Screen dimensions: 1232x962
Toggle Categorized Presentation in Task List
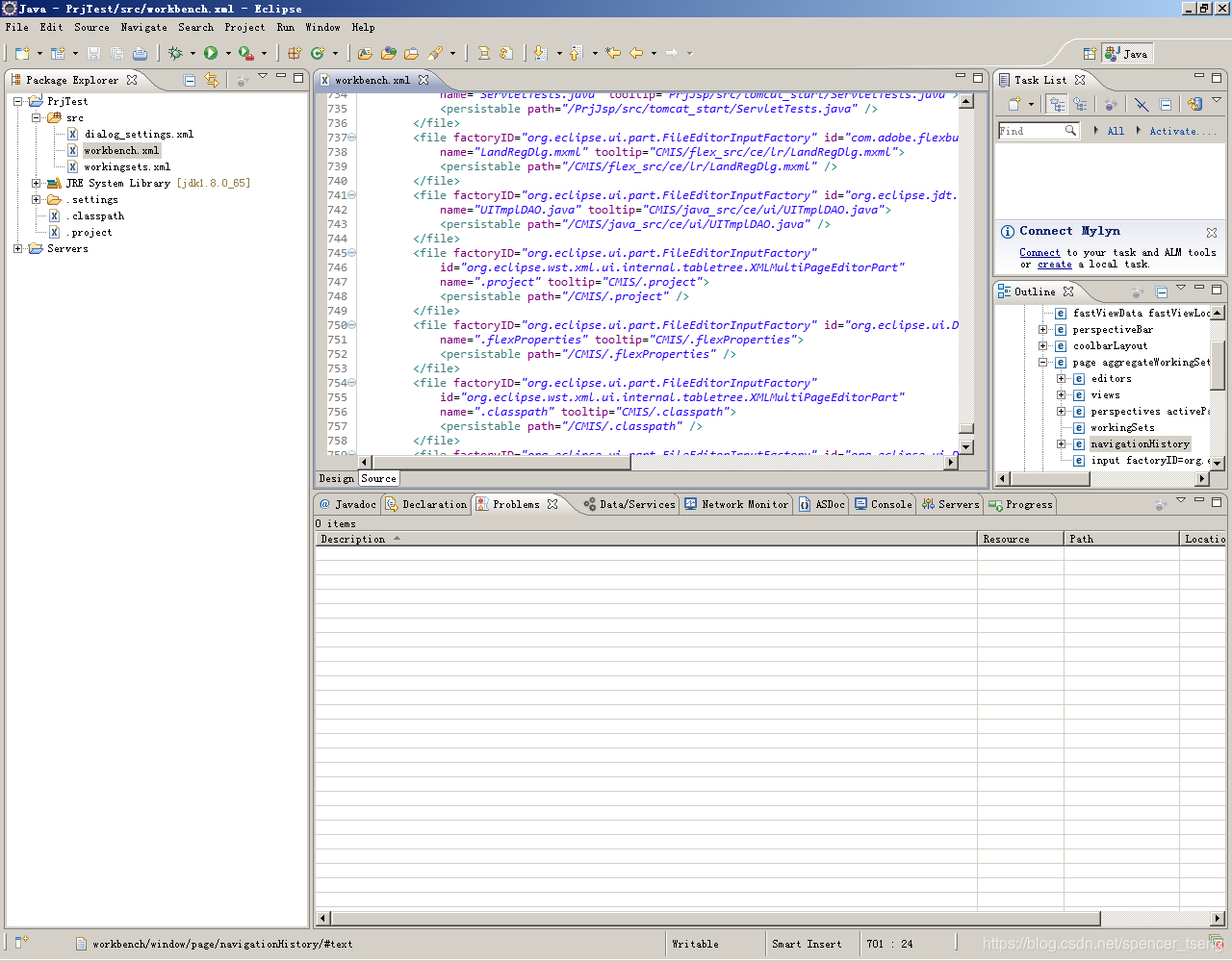coord(1057,105)
